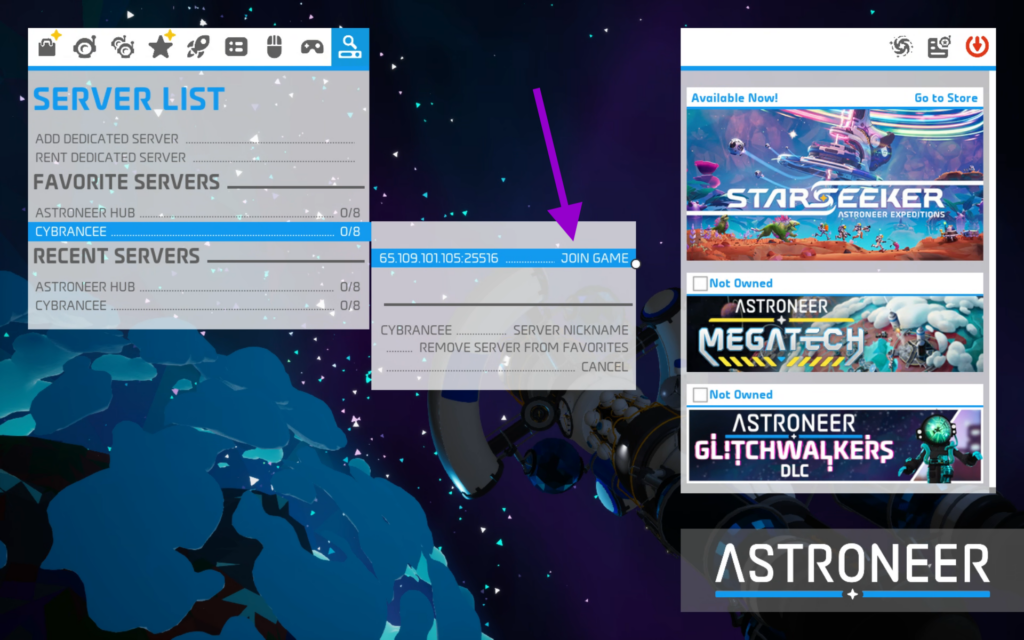Follow the Go to Store link
This screenshot has width=1024, height=640.
946,98
